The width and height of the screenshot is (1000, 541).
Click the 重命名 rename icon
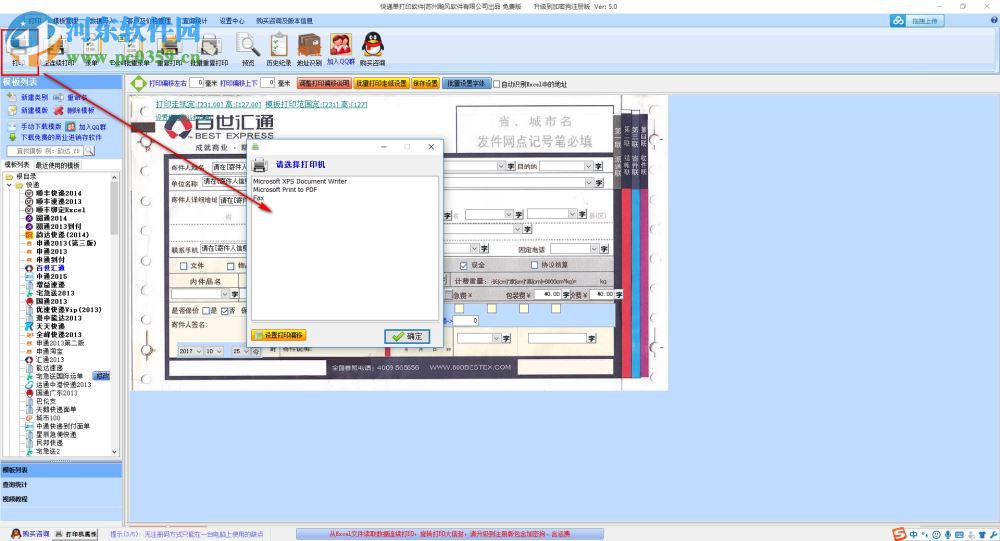coord(70,98)
